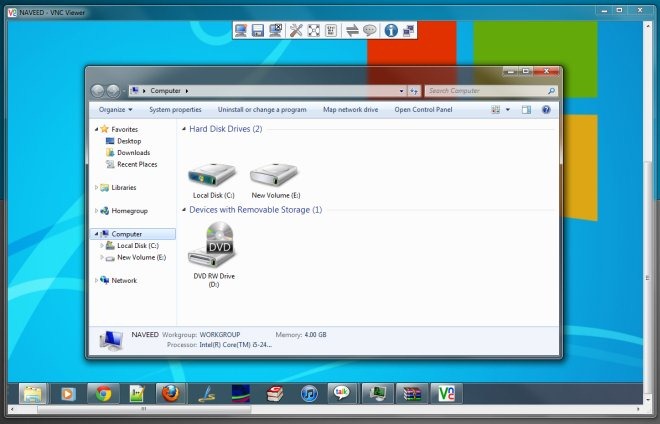Viewport: 660px width, 424px height.
Task: Open VNC file transfer arrows icon
Action: (x=352, y=30)
